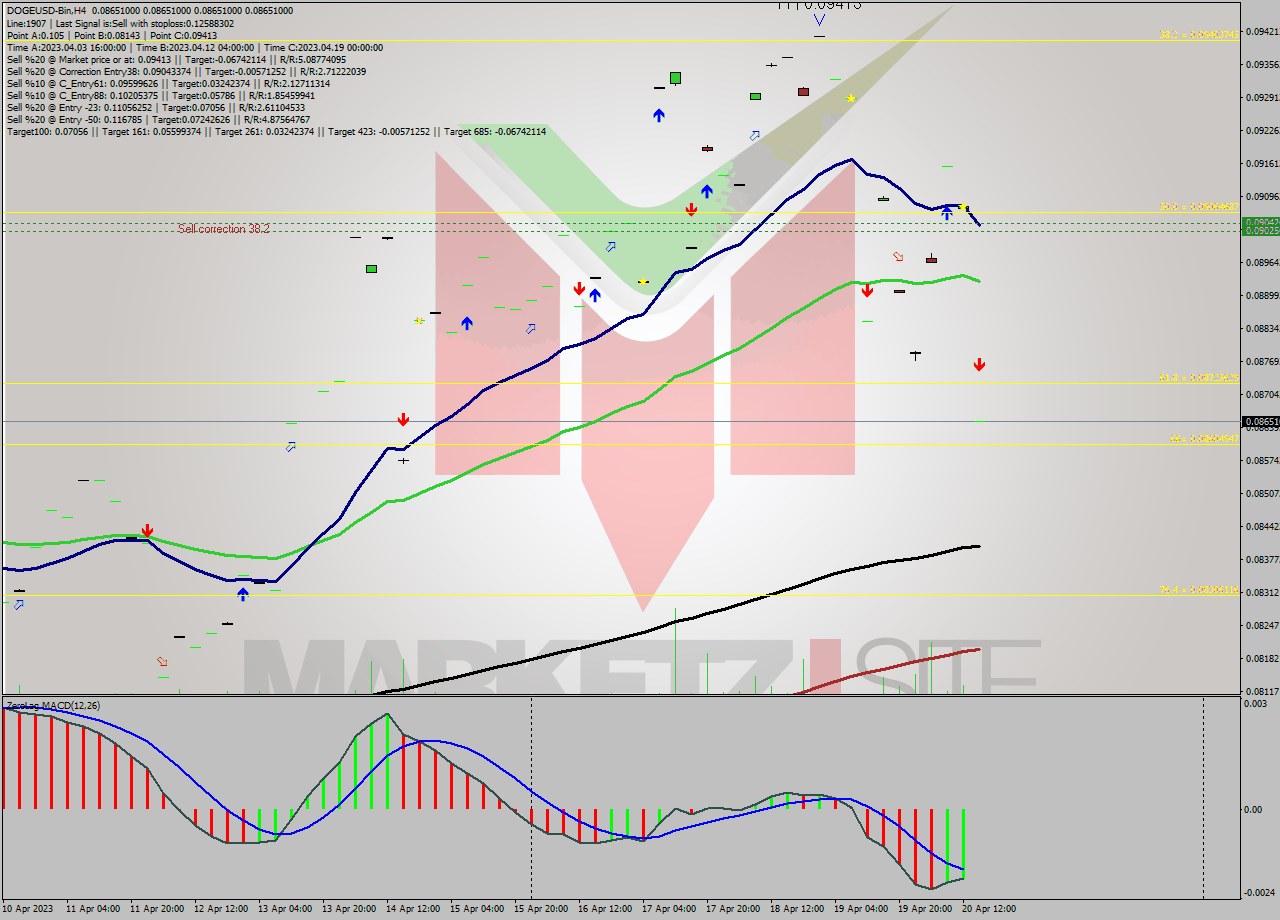Click the 0.08507 price axis label
Screen dimensions: 1280x920
click(1264, 493)
